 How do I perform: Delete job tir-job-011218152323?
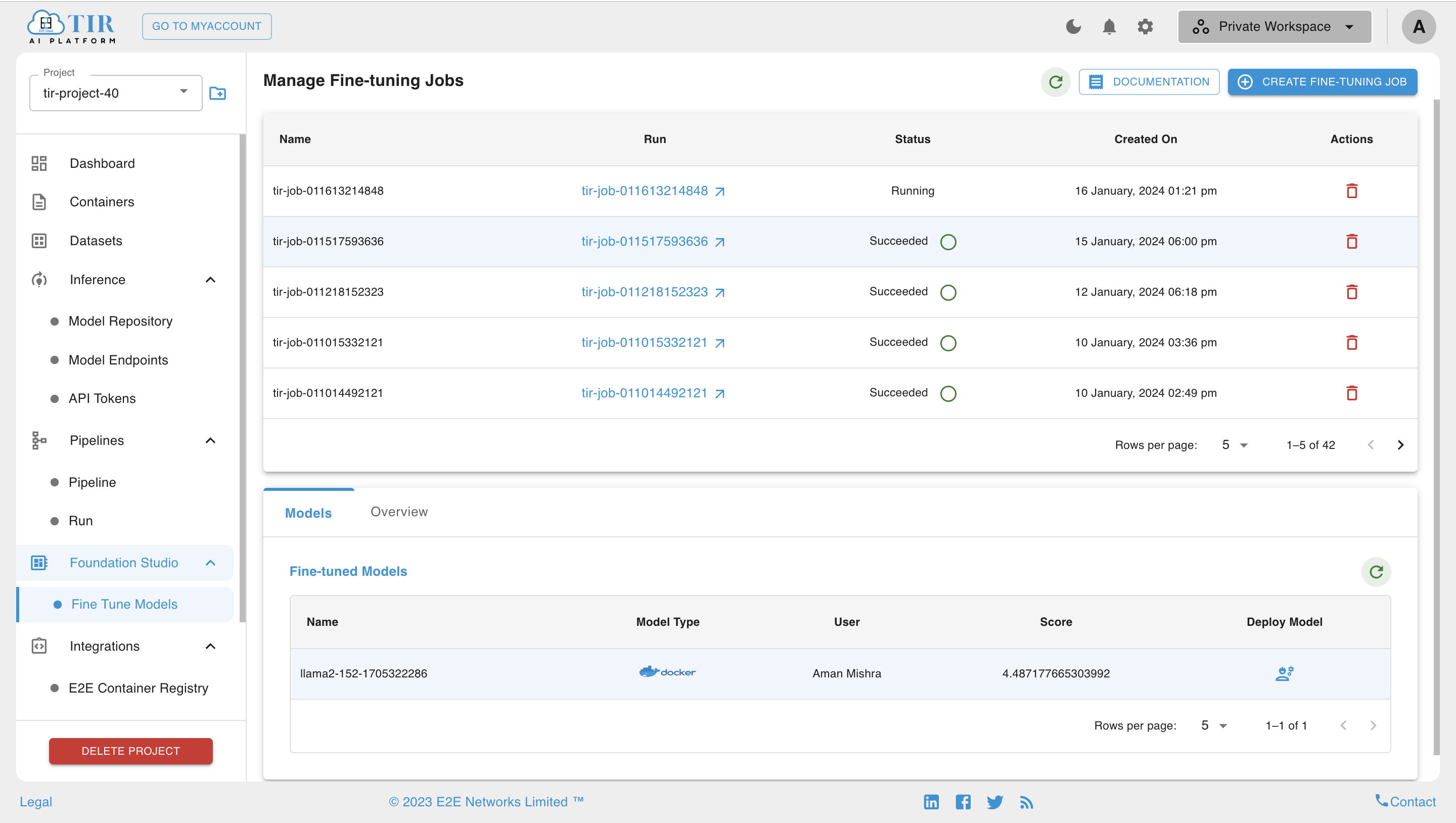pos(1351,292)
